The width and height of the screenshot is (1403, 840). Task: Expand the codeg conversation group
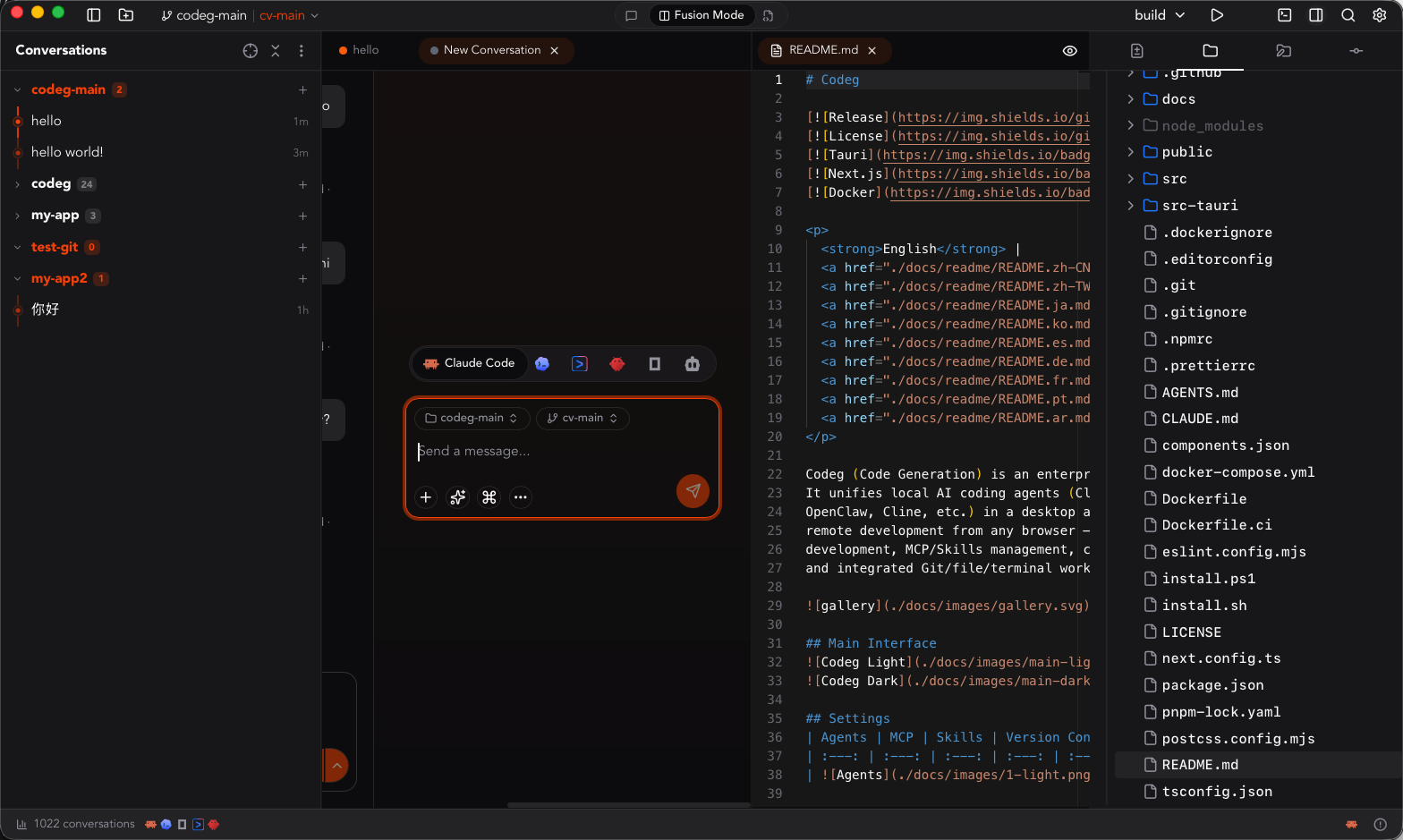pyautogui.click(x=18, y=184)
